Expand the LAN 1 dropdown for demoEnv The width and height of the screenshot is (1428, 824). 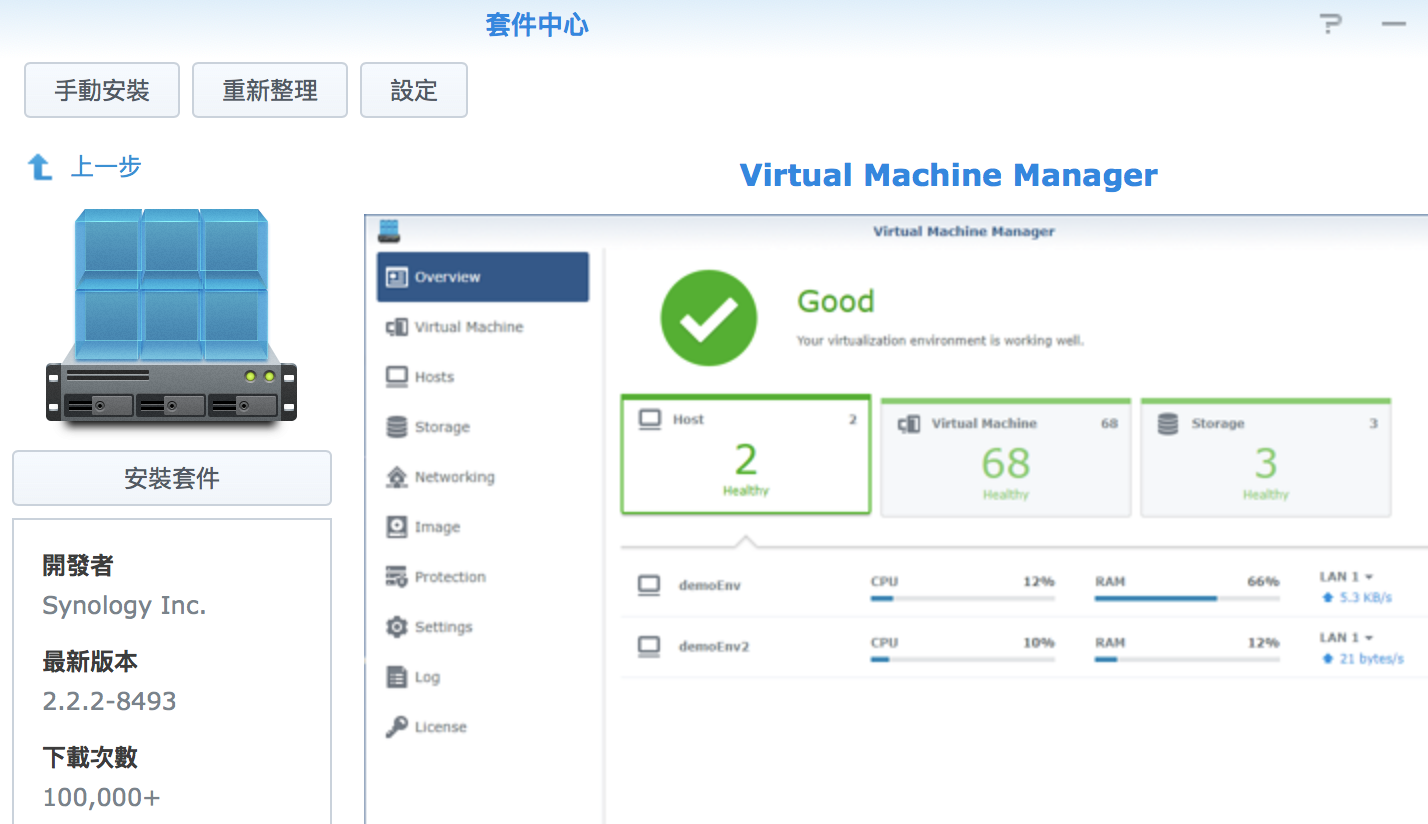[x=1346, y=577]
